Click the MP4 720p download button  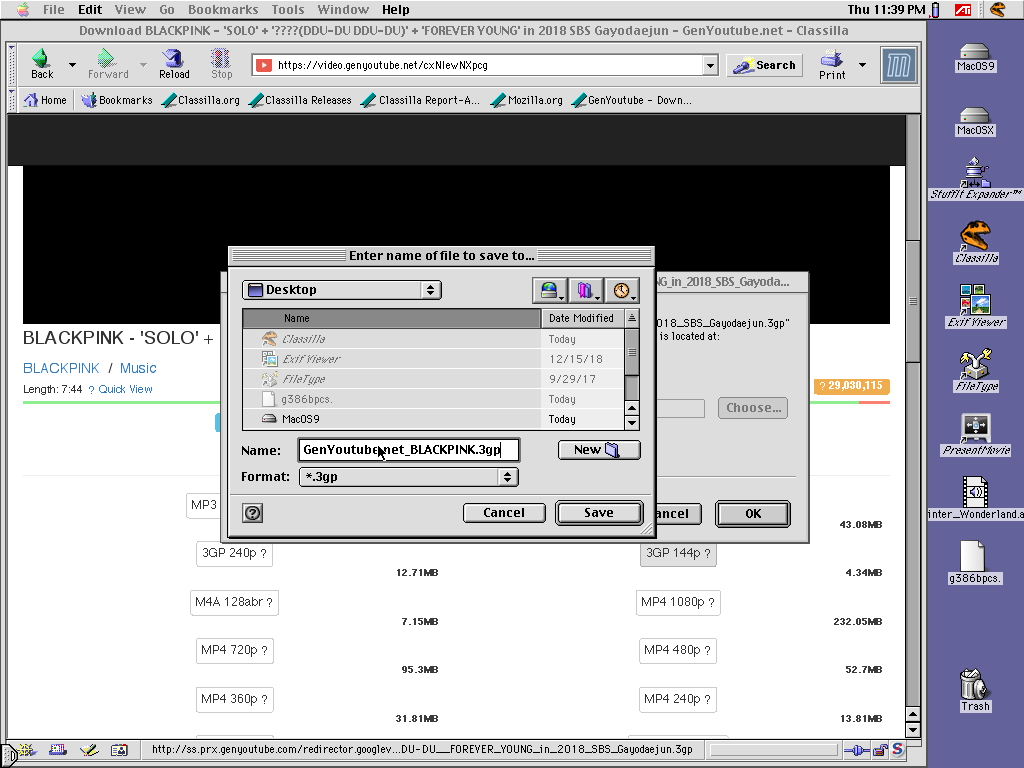[234, 650]
